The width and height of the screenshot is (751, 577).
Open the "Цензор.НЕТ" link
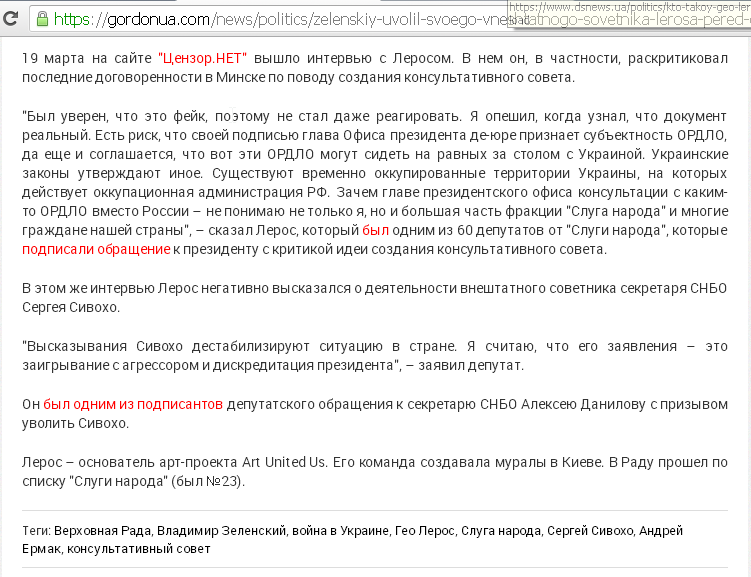click(203, 58)
